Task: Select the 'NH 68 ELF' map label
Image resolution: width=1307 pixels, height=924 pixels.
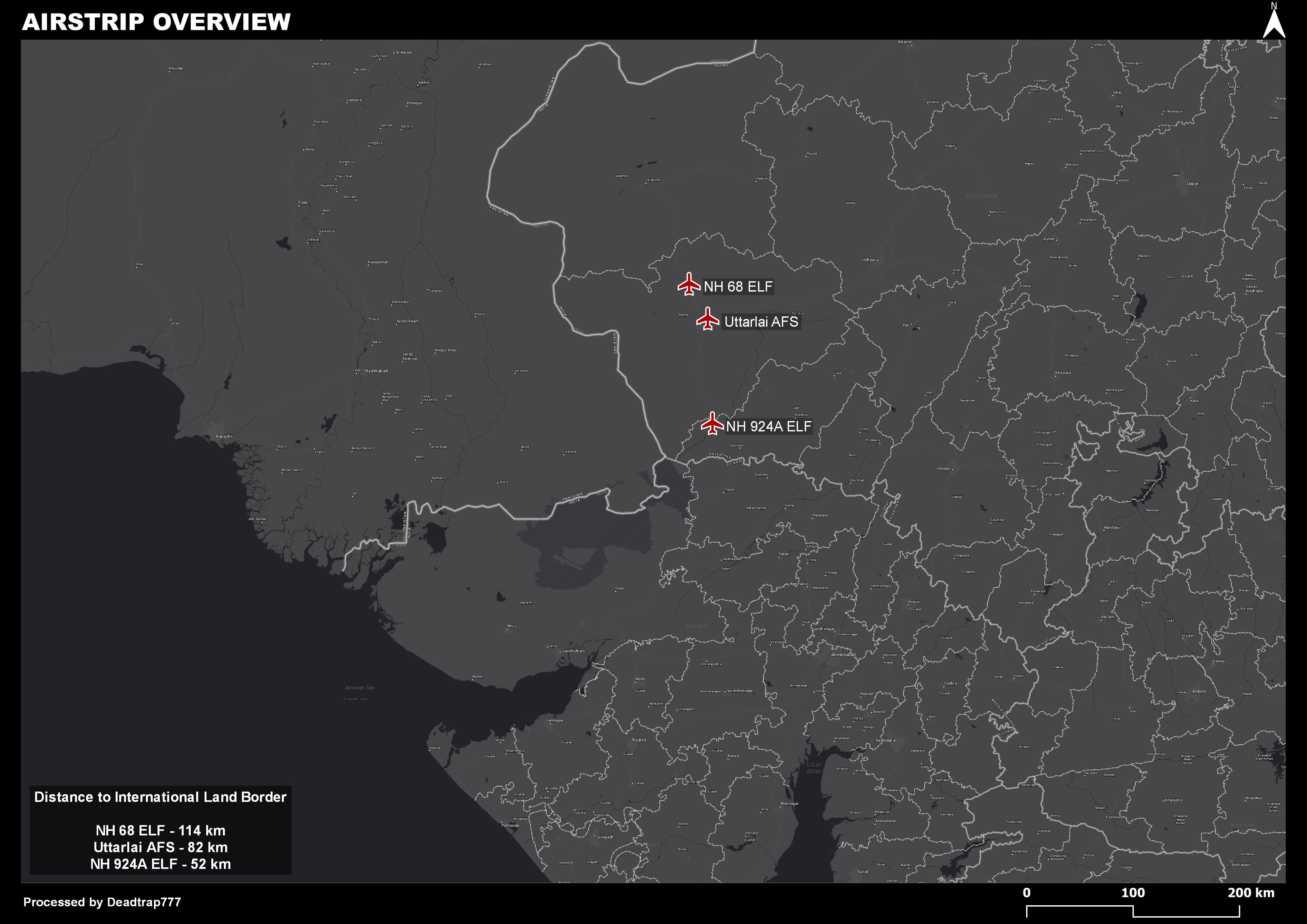Action: [x=738, y=286]
